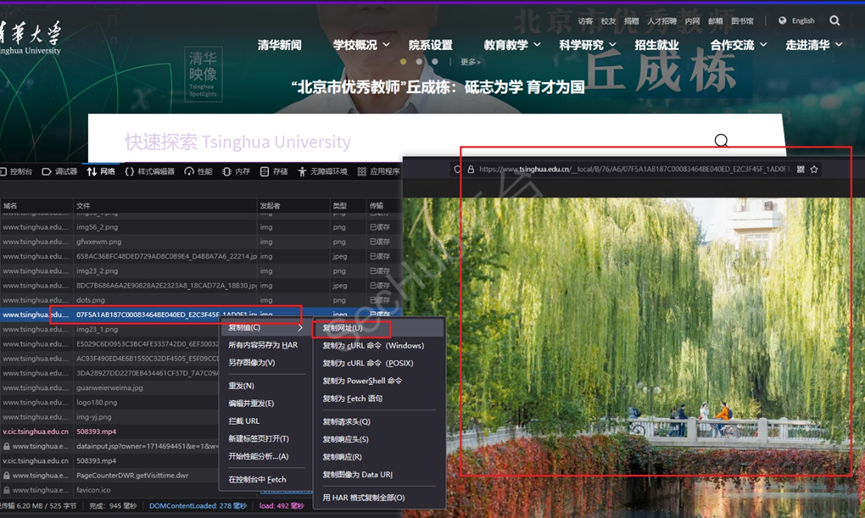Click the magnifier icon in the quick explore box
865x518 pixels.
pos(721,141)
